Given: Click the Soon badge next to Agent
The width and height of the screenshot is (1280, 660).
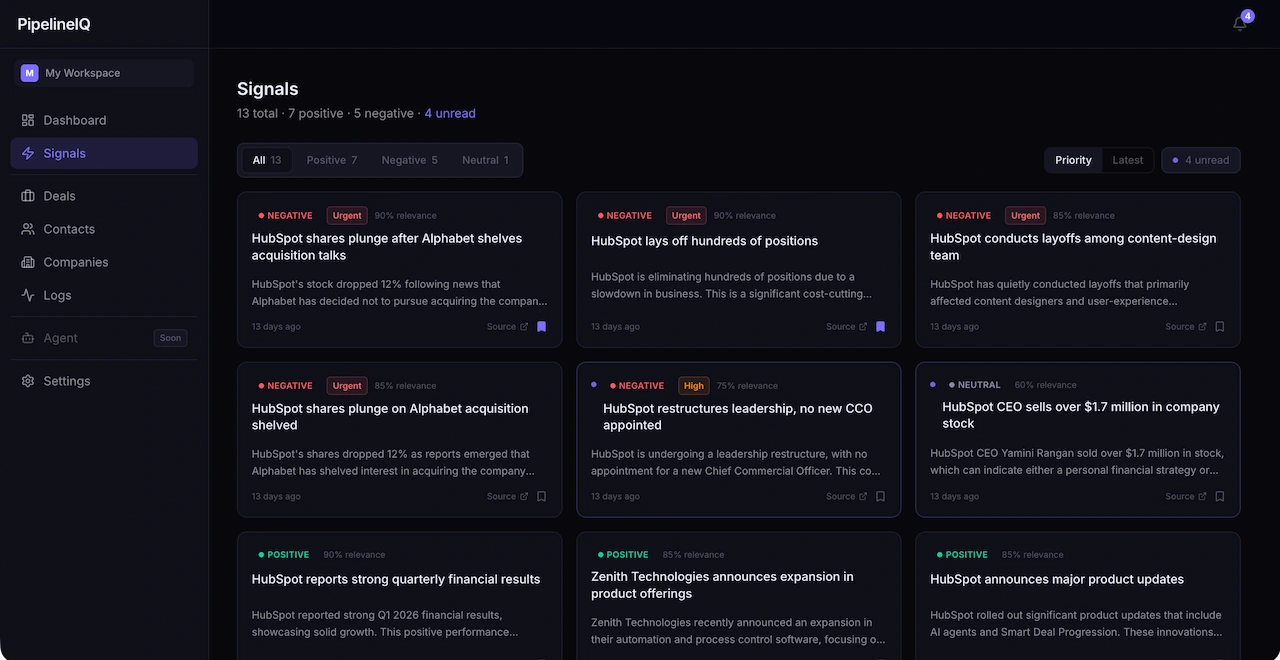Looking at the screenshot, I should [170, 338].
